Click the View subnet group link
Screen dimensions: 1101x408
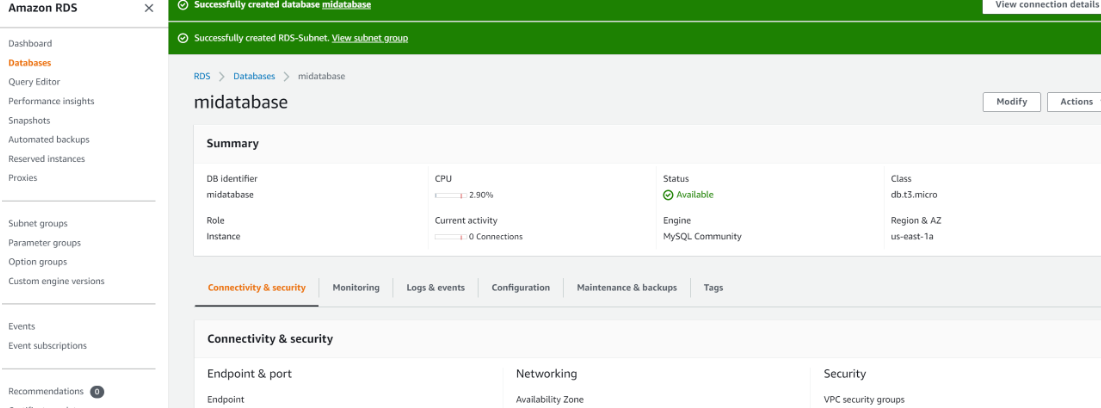tap(370, 38)
